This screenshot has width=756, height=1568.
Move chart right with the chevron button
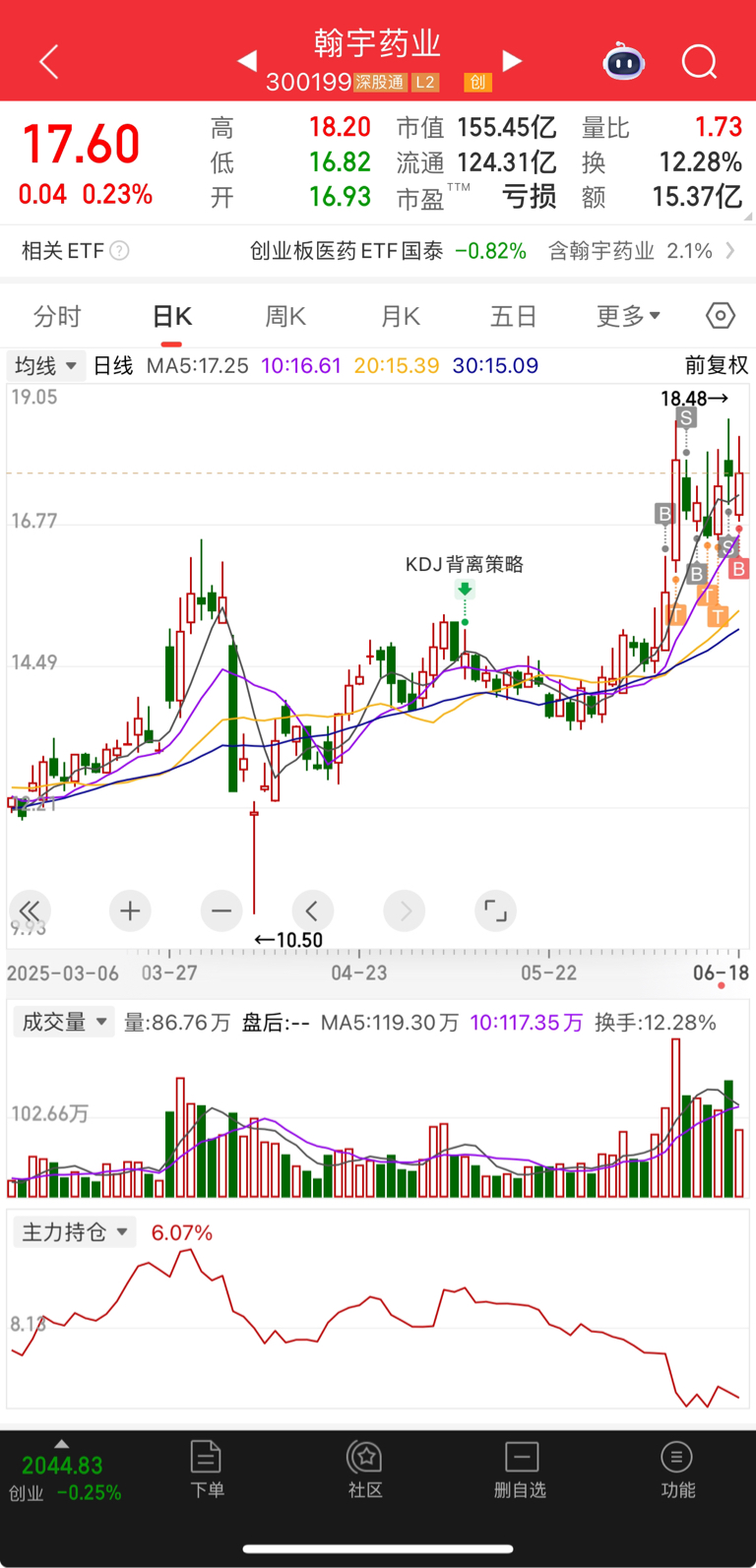(x=405, y=910)
